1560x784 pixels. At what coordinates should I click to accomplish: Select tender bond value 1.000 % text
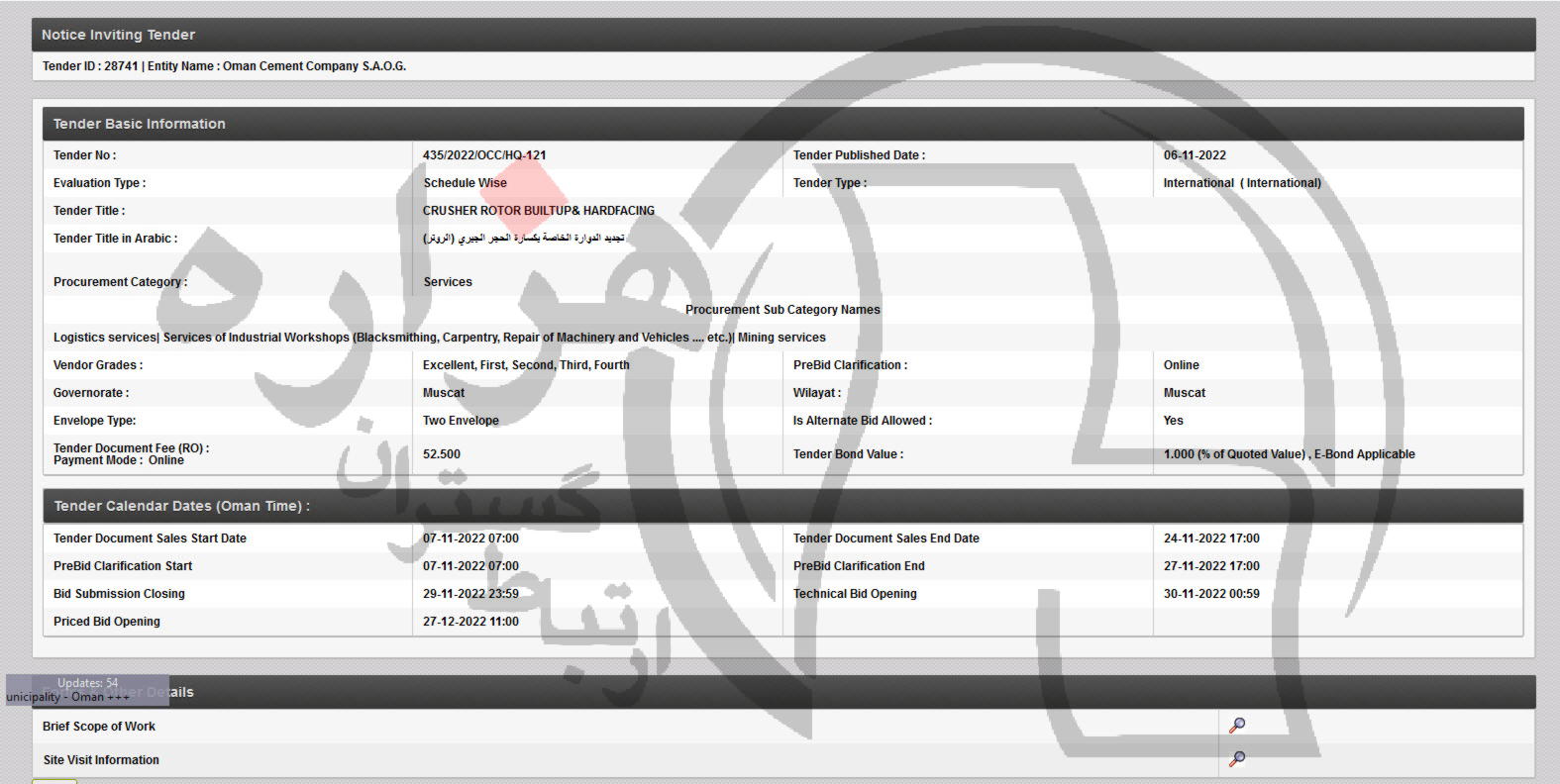(x=1290, y=454)
